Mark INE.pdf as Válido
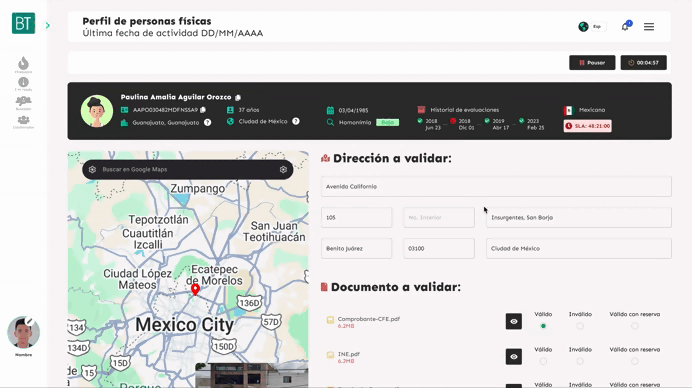The width and height of the screenshot is (692, 388). [543, 362]
